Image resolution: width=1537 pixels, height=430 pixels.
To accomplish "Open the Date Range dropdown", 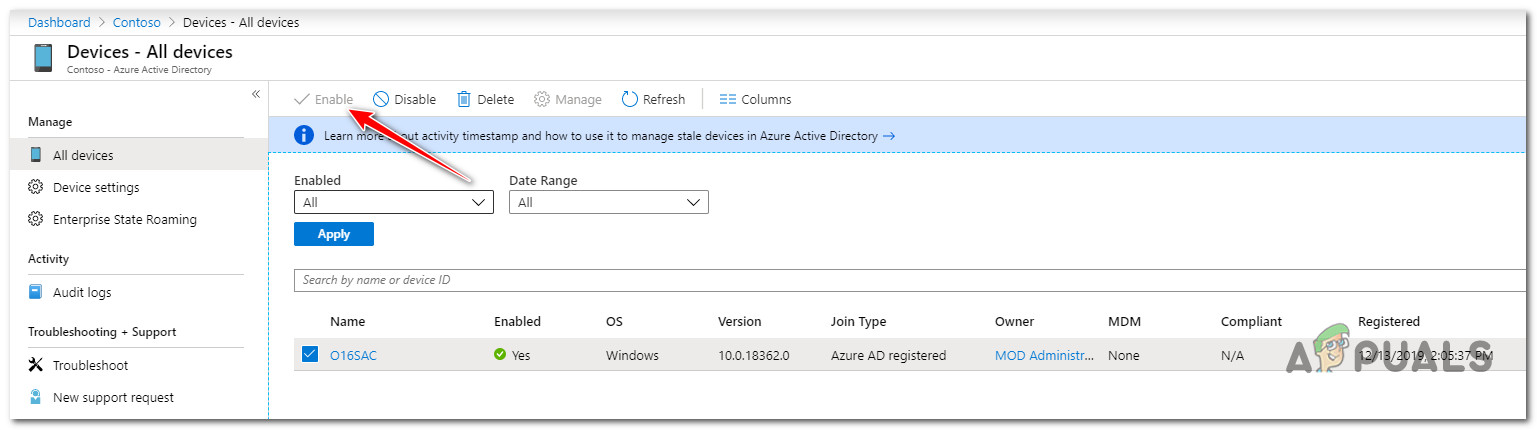I will (609, 202).
